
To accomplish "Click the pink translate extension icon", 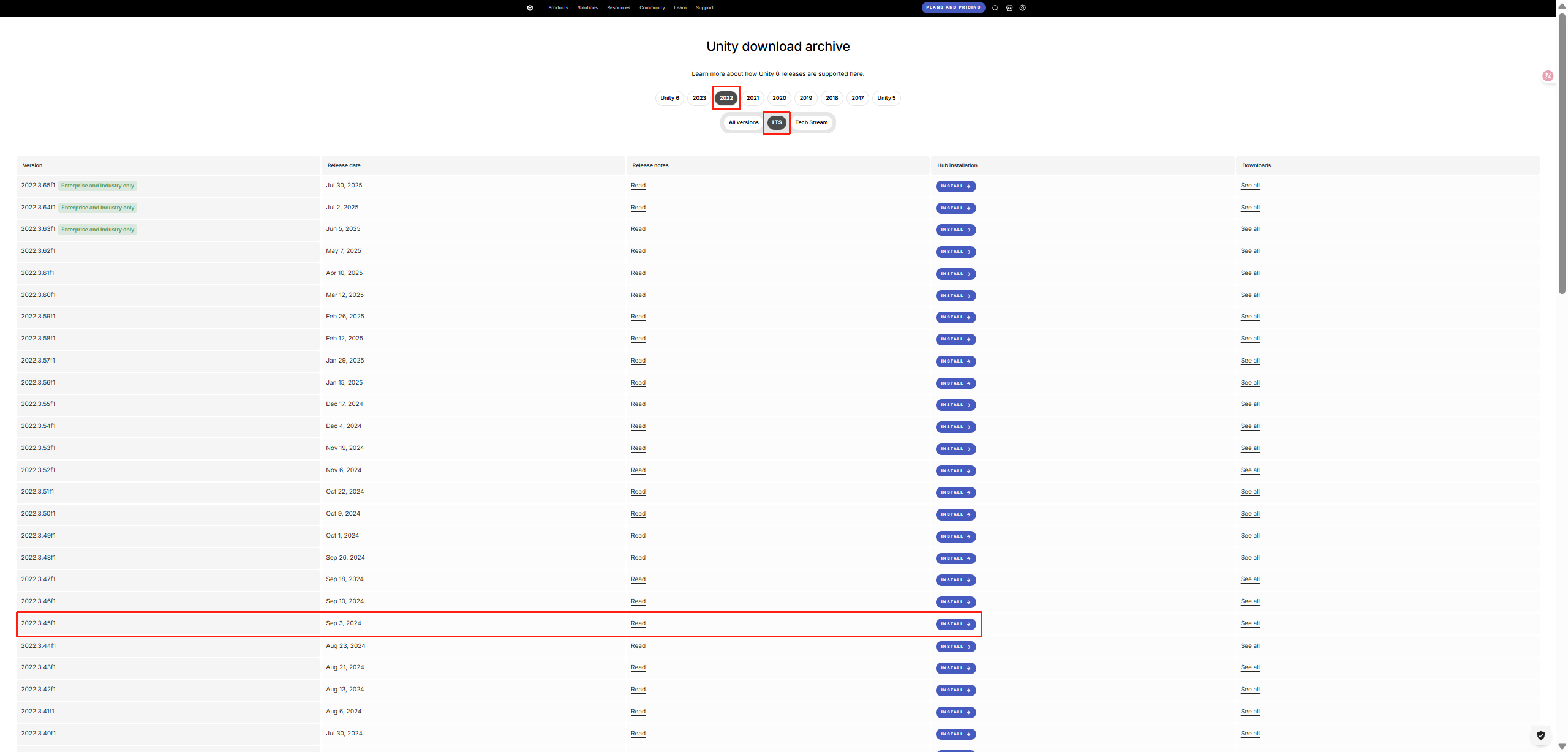I will point(1548,76).
